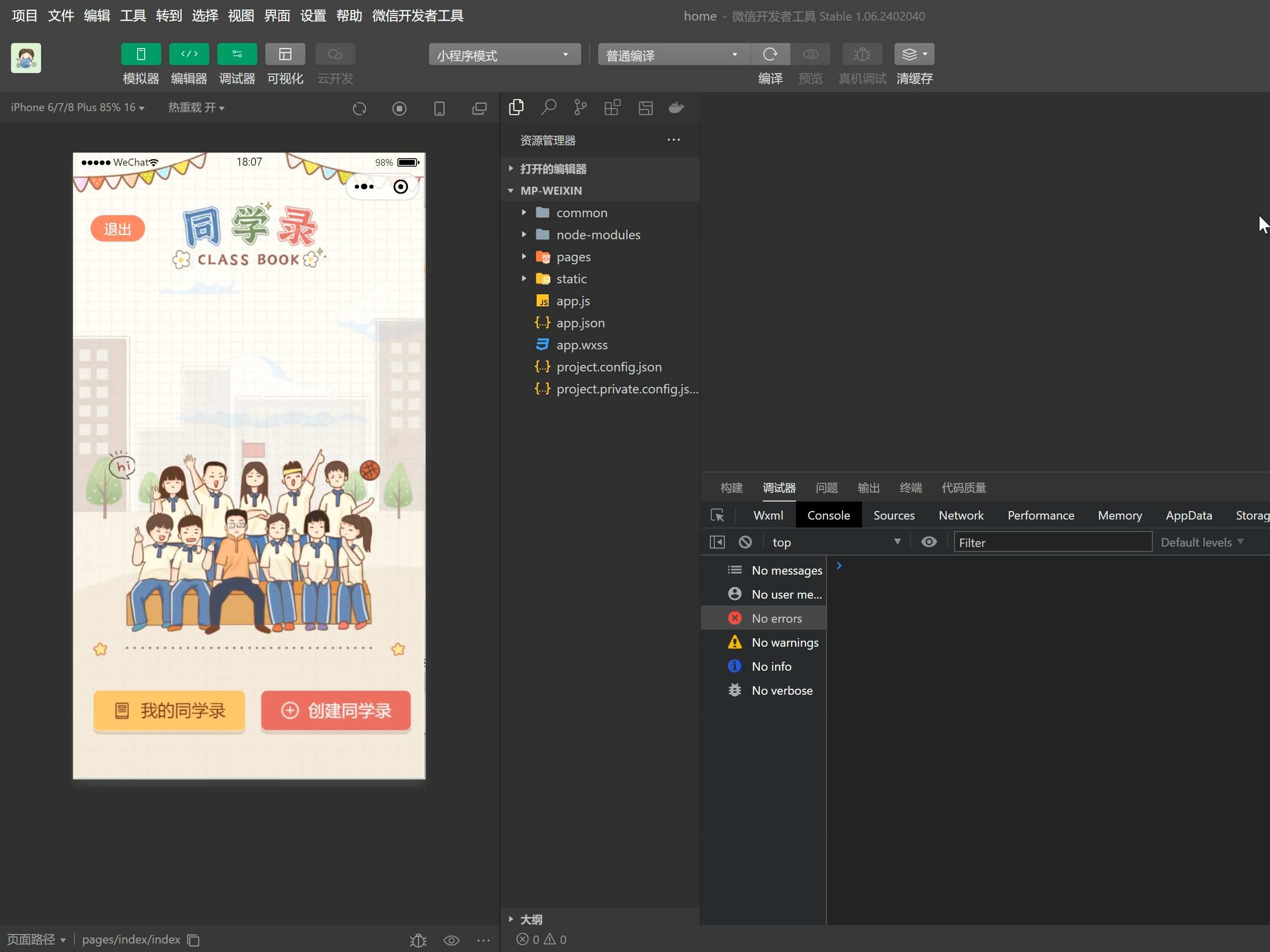Open the source control branch icon

(x=581, y=108)
